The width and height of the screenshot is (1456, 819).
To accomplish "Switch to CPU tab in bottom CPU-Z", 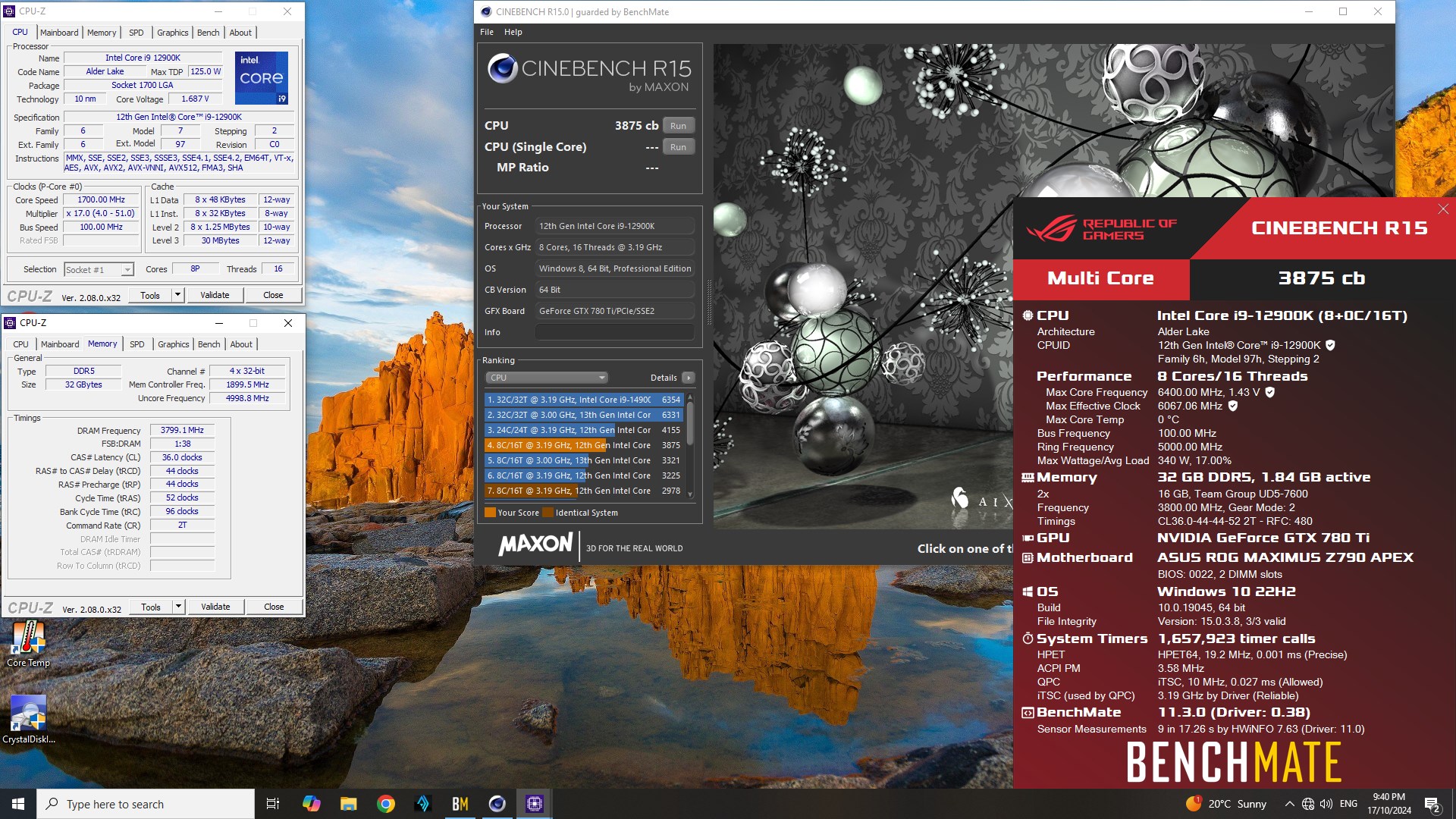I will (x=21, y=344).
